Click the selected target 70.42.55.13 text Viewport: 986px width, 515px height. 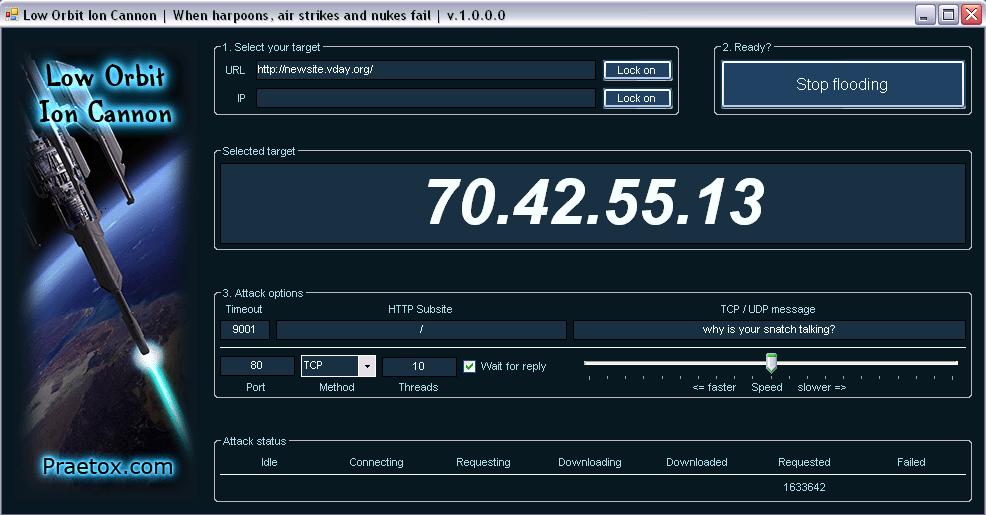click(x=594, y=202)
